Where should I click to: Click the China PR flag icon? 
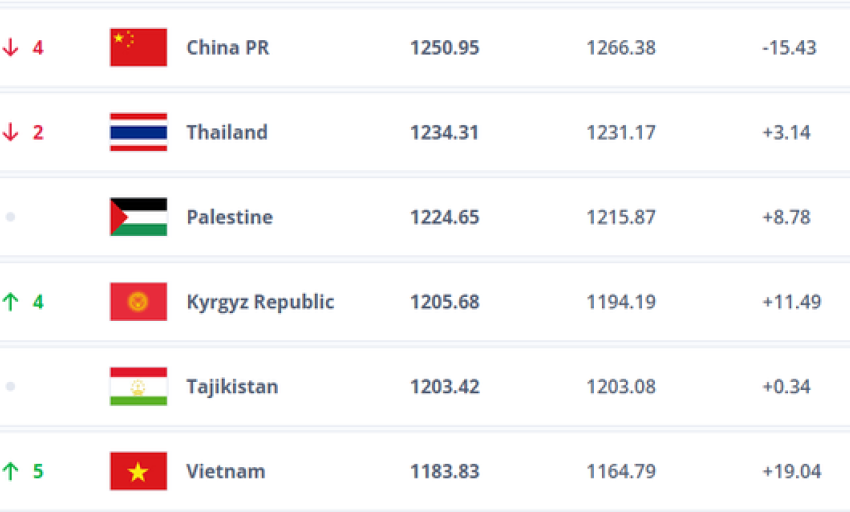click(138, 47)
